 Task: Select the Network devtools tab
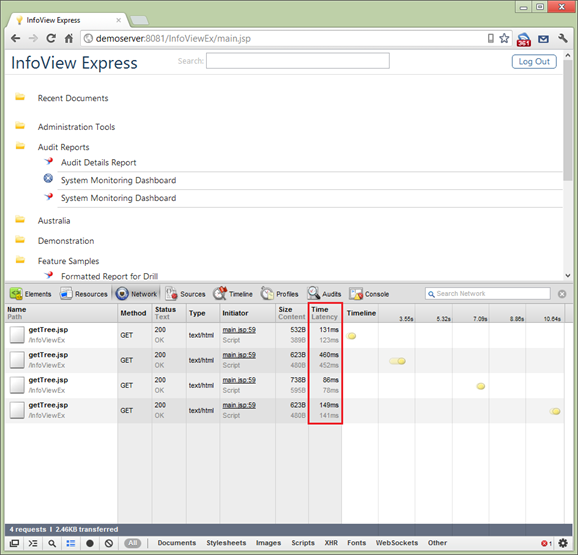pyautogui.click(x=136, y=294)
